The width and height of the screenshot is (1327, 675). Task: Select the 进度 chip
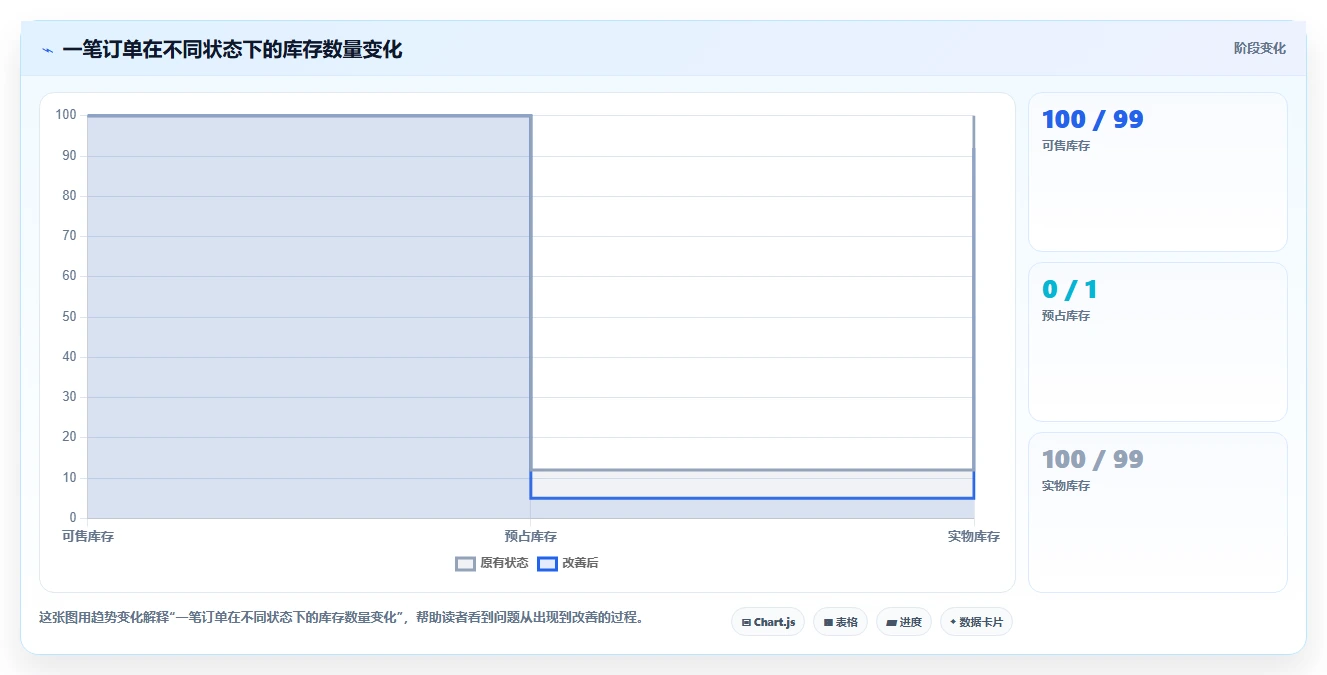[904, 622]
